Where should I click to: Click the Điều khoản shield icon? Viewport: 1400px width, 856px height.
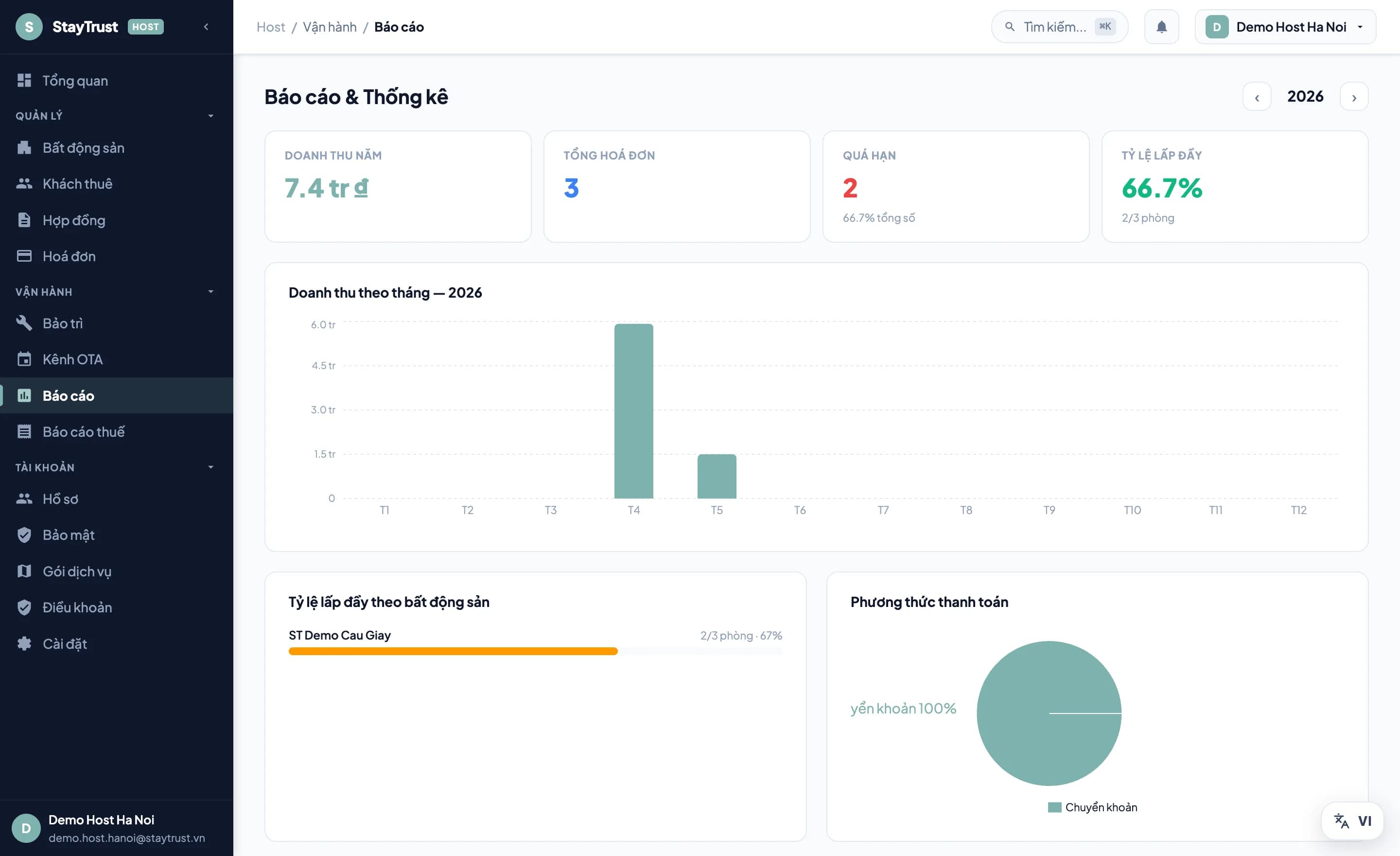(x=24, y=607)
